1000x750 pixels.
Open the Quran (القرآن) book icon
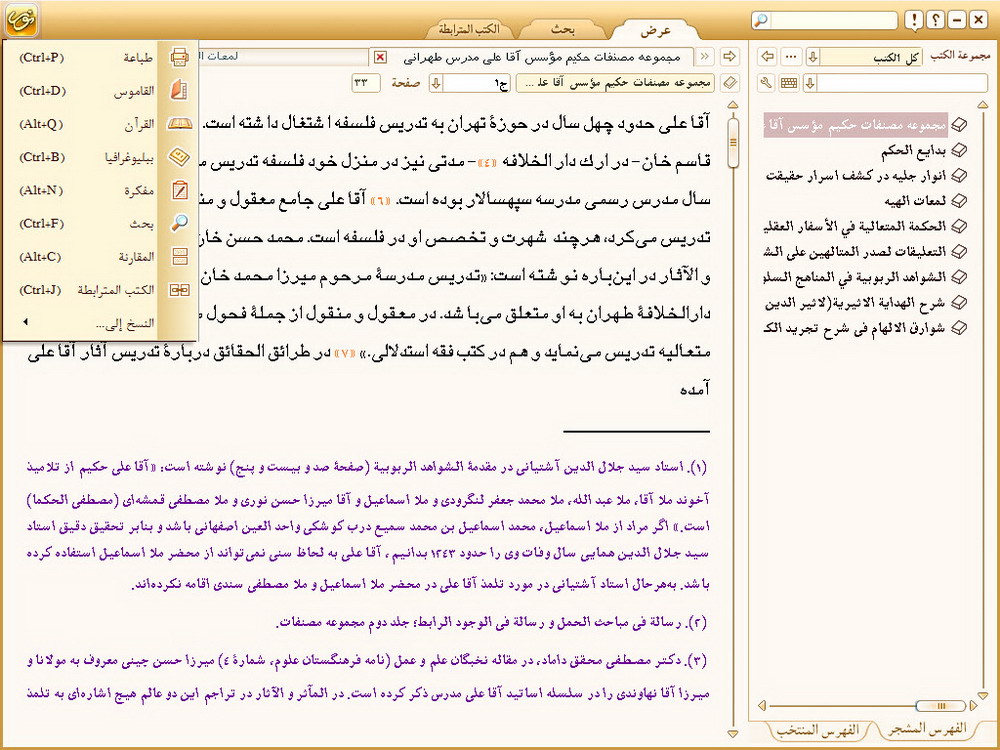[x=179, y=124]
